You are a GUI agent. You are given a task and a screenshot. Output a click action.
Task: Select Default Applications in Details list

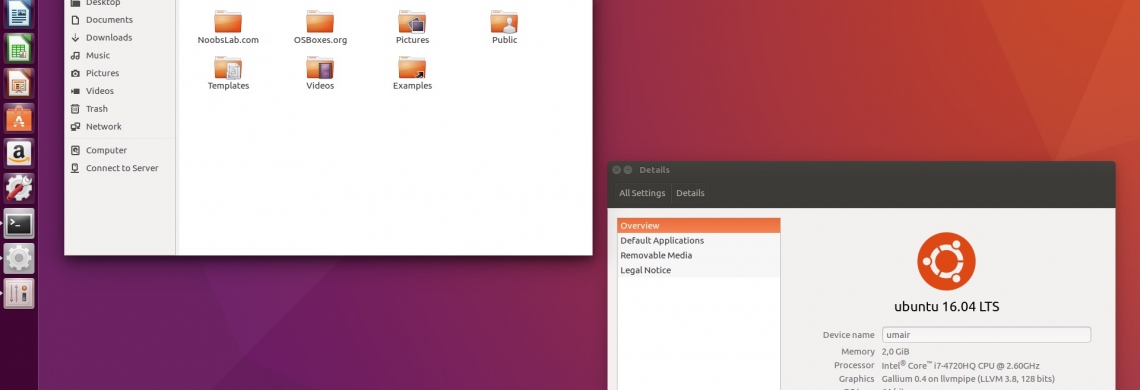(699, 241)
